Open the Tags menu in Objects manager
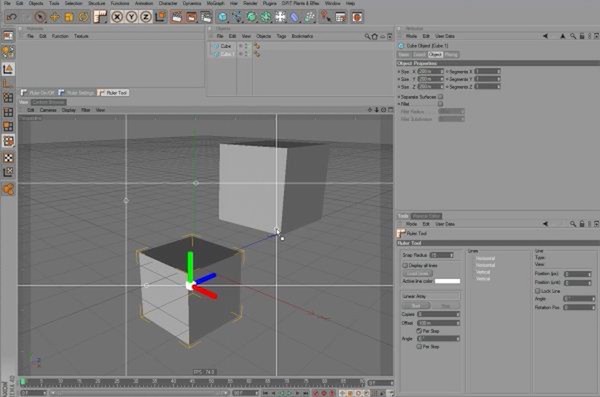Image resolution: width=600 pixels, height=397 pixels. pyautogui.click(x=281, y=36)
